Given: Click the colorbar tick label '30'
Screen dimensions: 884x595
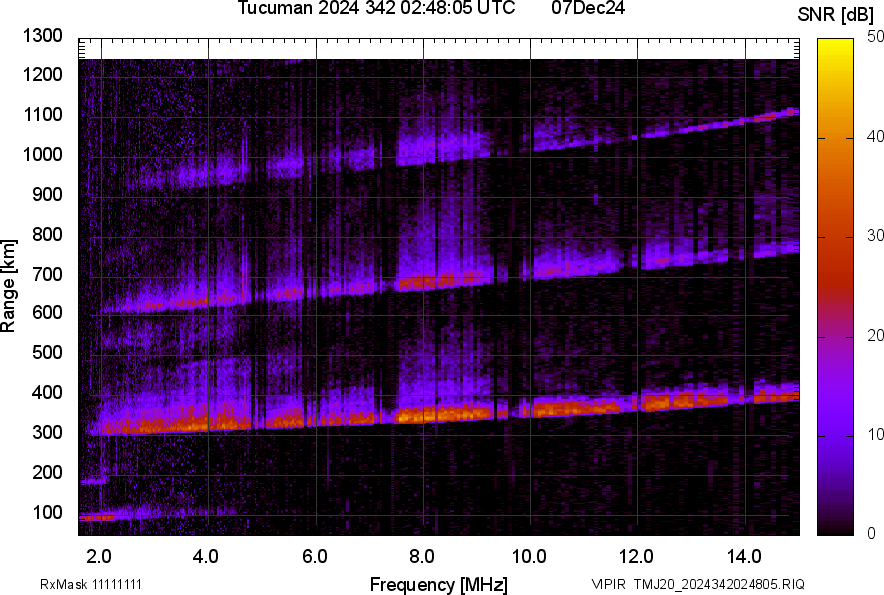Looking at the screenshot, I should coord(876,236).
